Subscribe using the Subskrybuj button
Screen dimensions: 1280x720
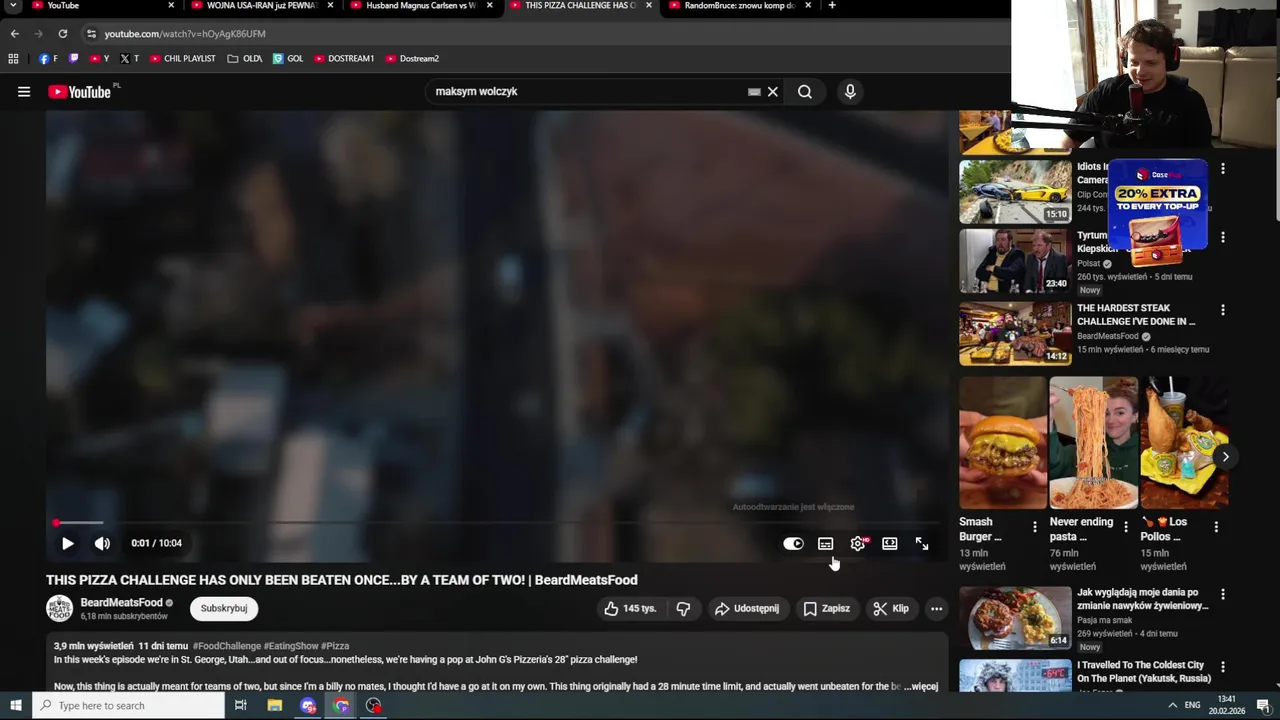tap(224, 608)
